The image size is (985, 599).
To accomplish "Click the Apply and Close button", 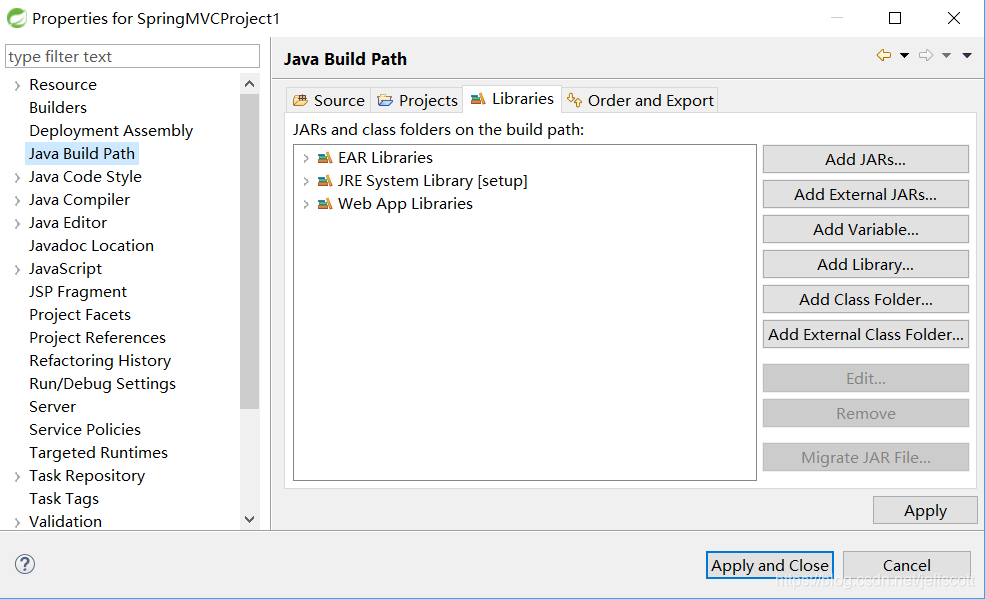I will tap(770, 565).
